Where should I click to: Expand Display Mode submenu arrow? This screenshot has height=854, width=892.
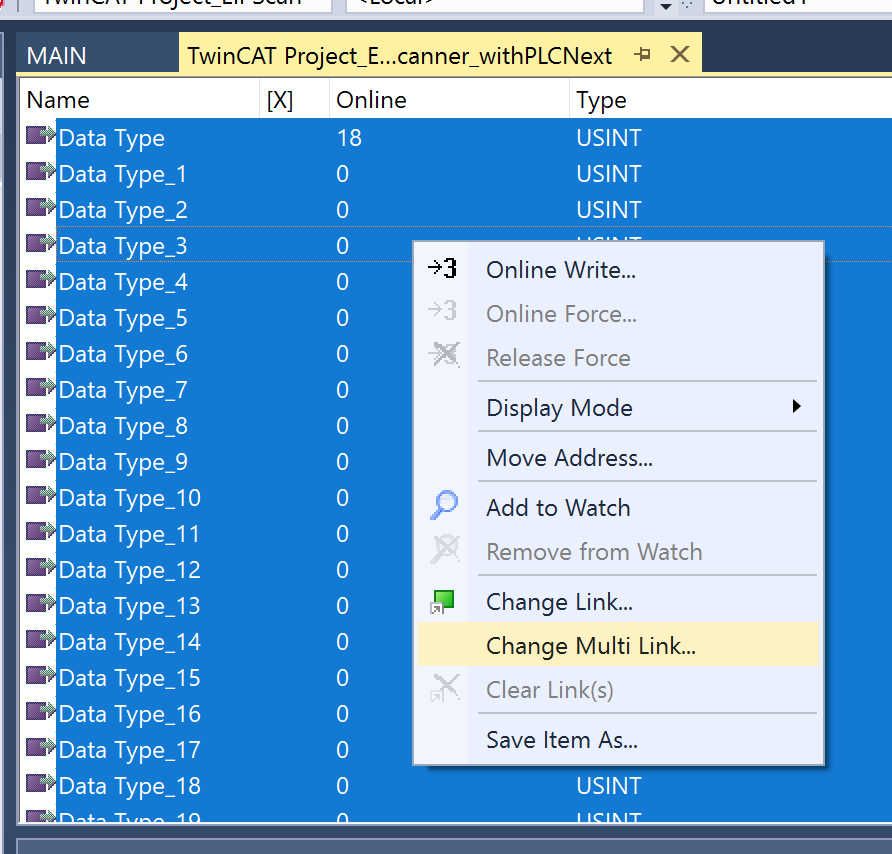(796, 406)
